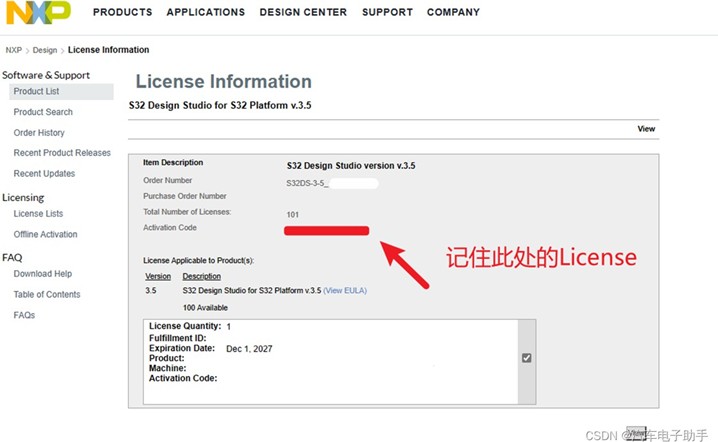The height and width of the screenshot is (442, 718).
Task: Open Recent Product Releases
Action: tap(62, 153)
